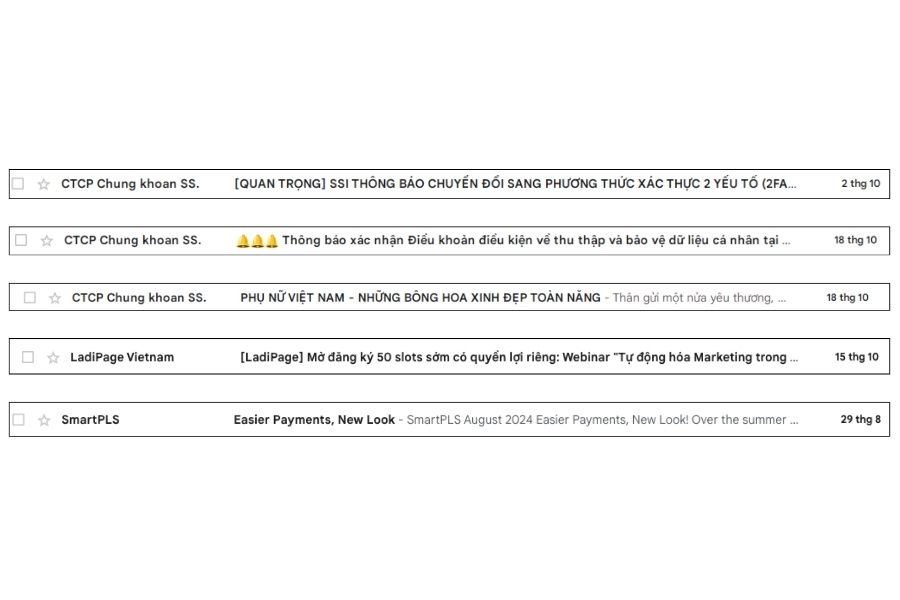Select checkbox for the QUAN TRỌNG SSI email
Viewport: 900px width, 600px height.
(x=18, y=184)
